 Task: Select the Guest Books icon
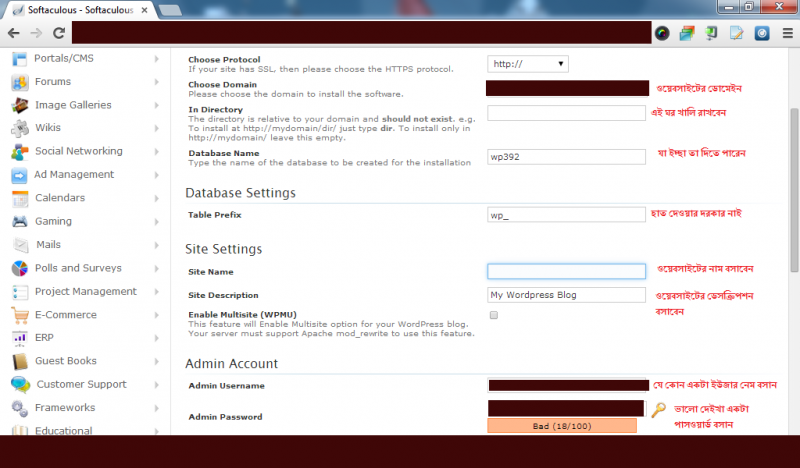pos(19,361)
